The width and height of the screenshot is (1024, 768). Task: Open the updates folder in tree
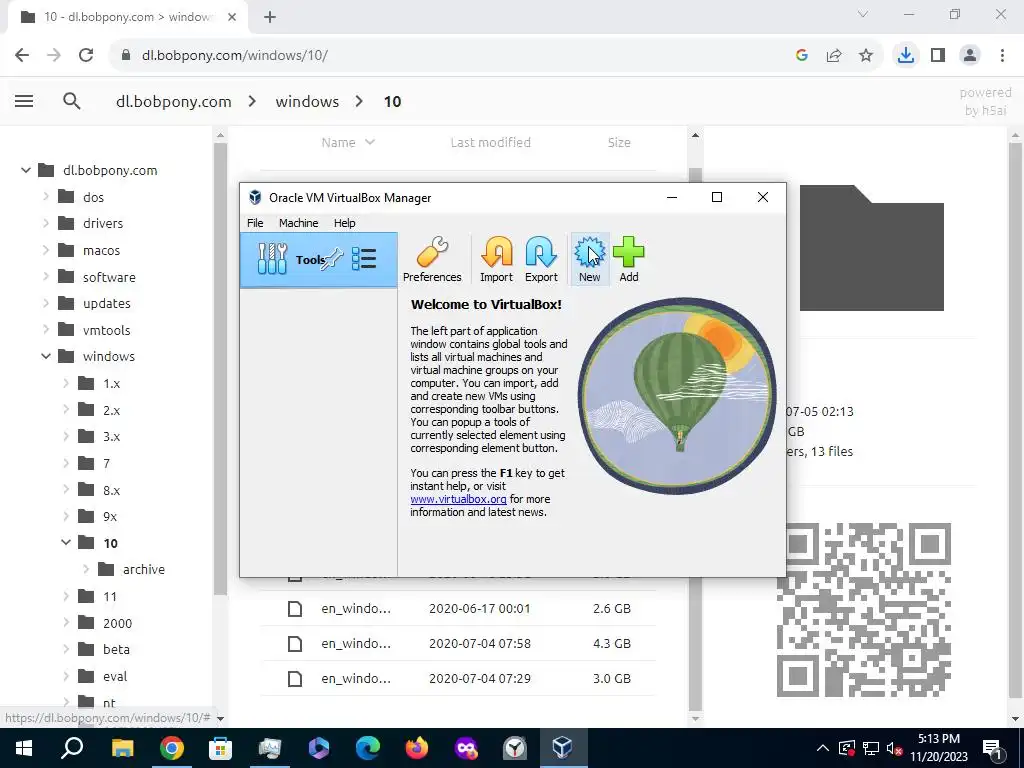[106, 303]
